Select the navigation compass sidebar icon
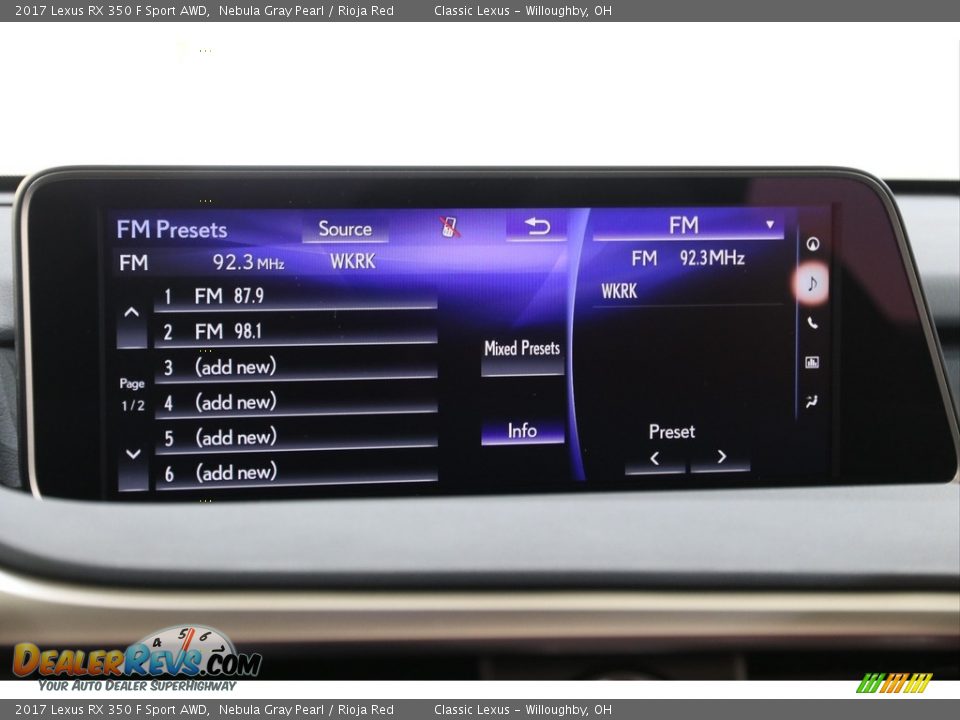This screenshot has height=720, width=960. point(812,244)
